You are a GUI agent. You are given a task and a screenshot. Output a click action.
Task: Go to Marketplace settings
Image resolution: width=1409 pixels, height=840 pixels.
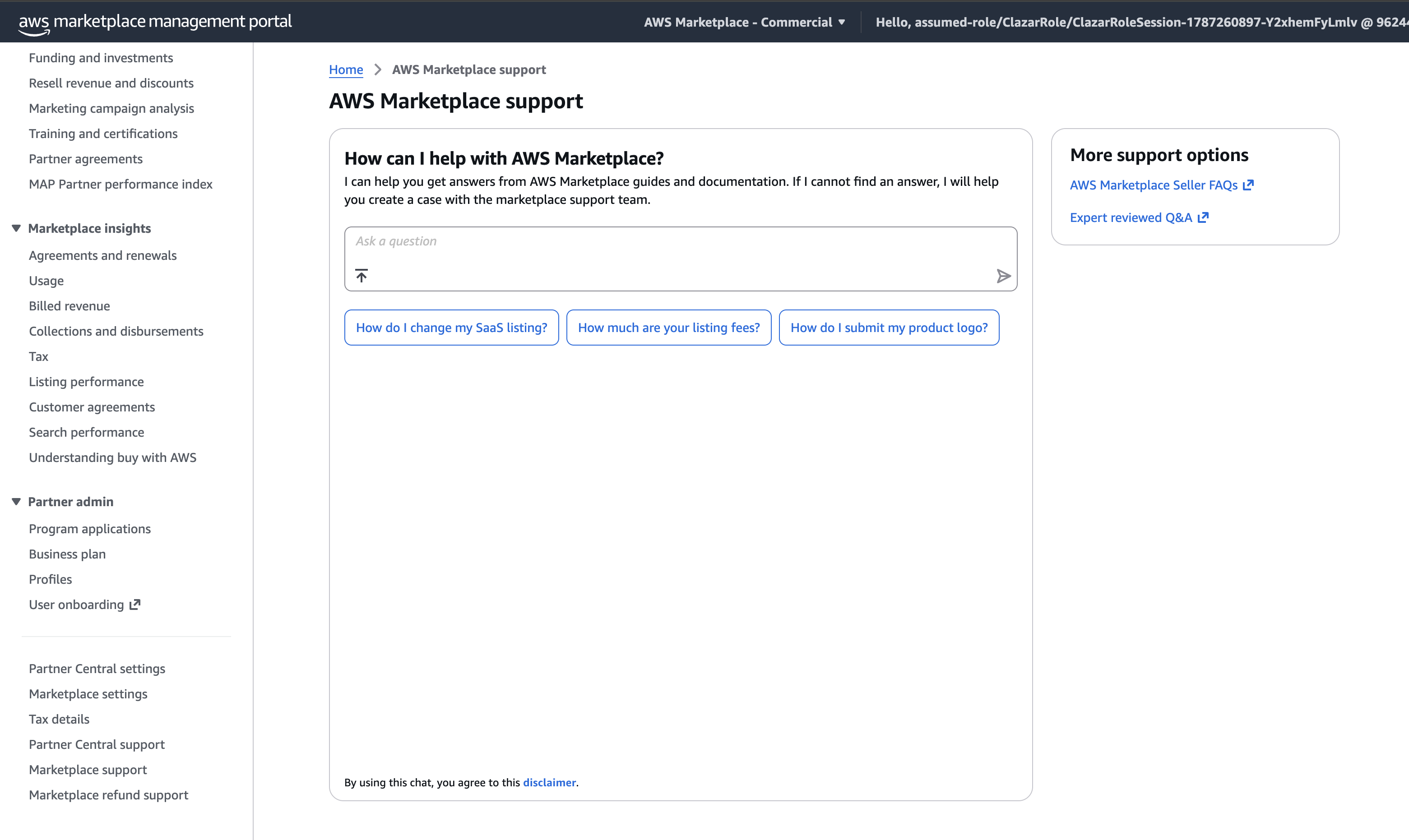[x=88, y=694]
